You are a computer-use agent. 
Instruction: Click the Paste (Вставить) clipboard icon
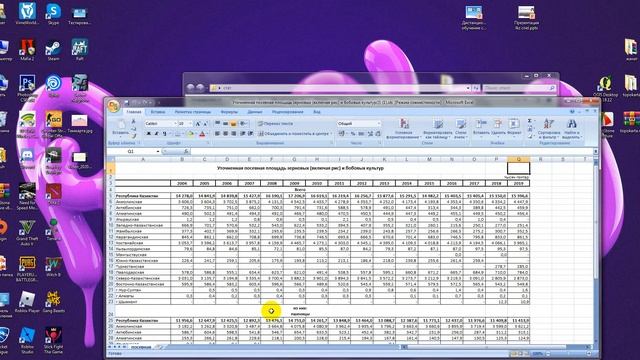tap(121, 124)
